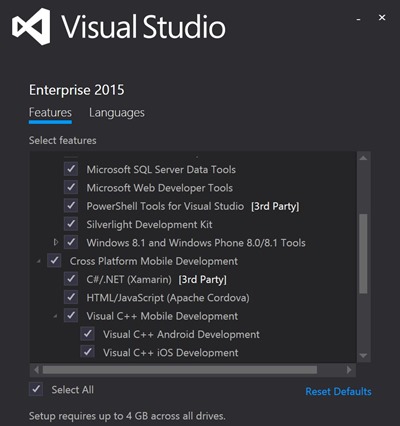400x426 pixels.
Task: Uncheck Cross Platform Mobile Development checkbox
Action: click(54, 261)
